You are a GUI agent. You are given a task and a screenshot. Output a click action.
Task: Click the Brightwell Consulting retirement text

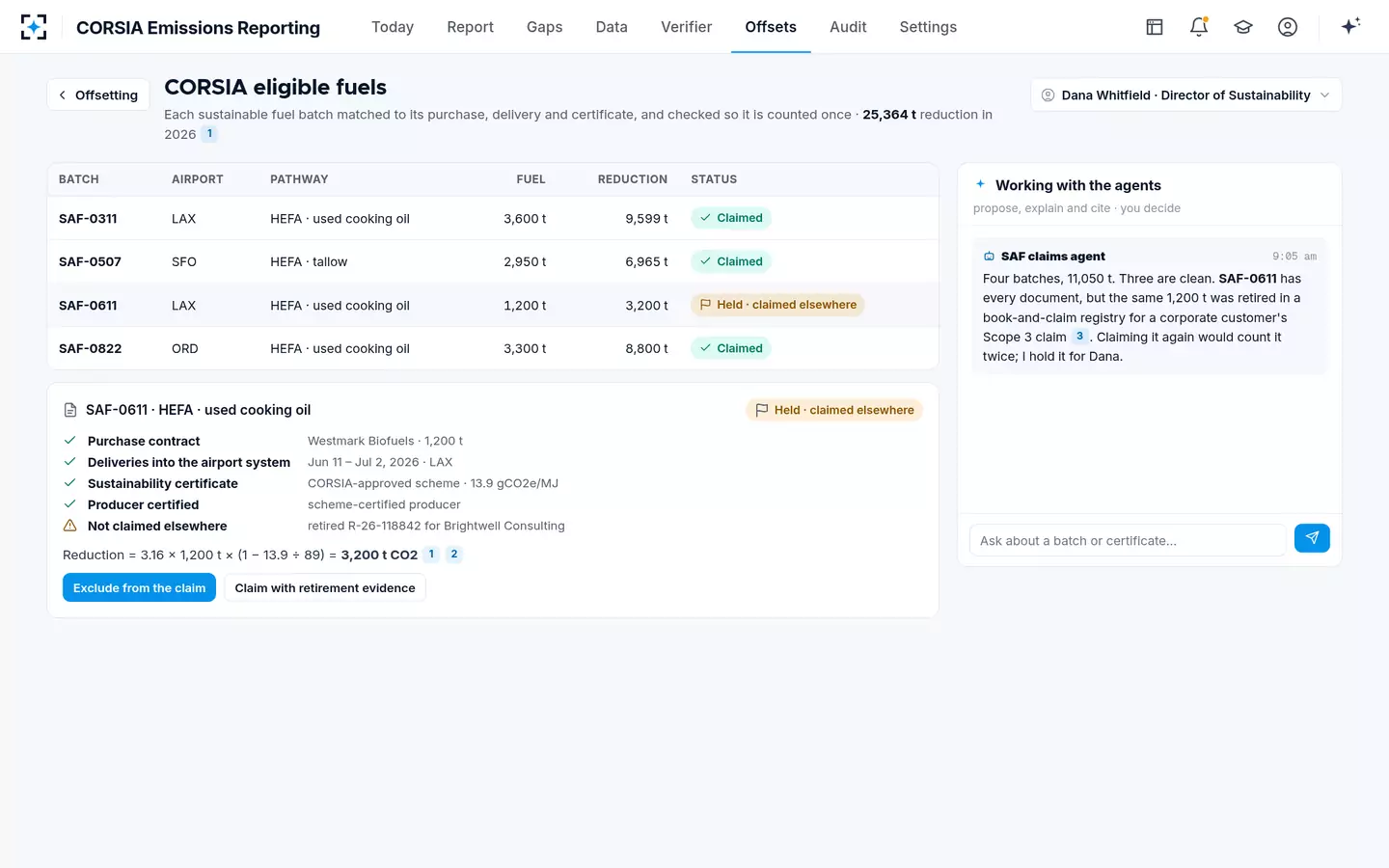436,526
